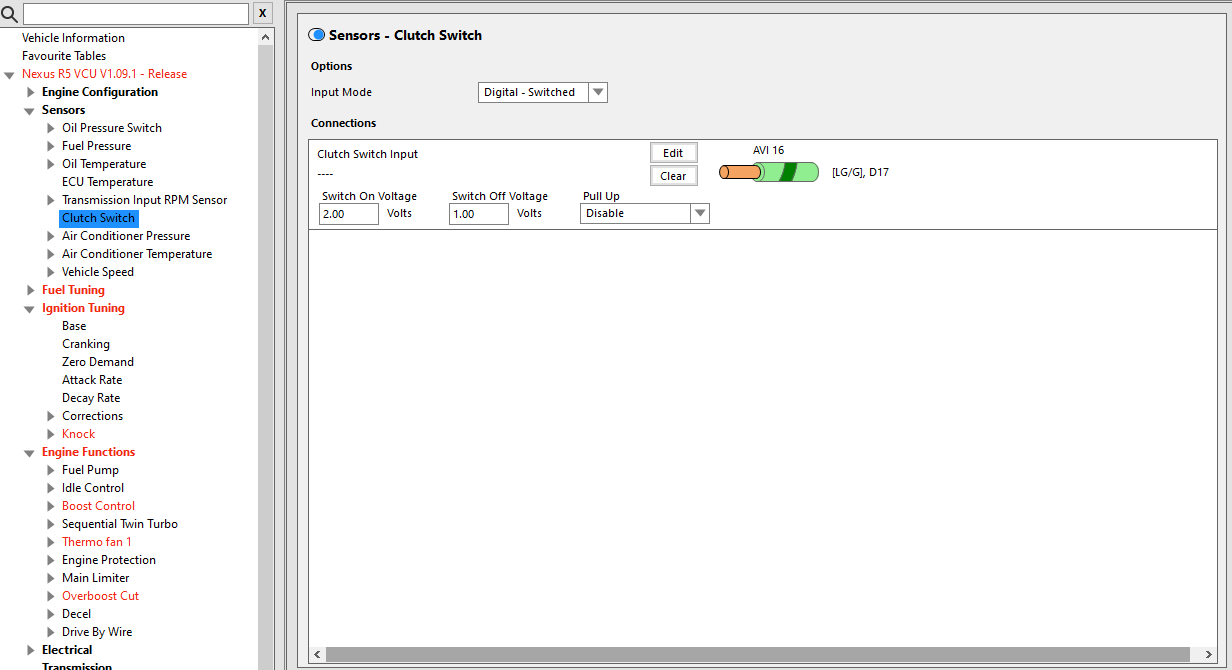Open the Pull Up dropdown
Screen dimensions: 1232x670
coord(645,213)
